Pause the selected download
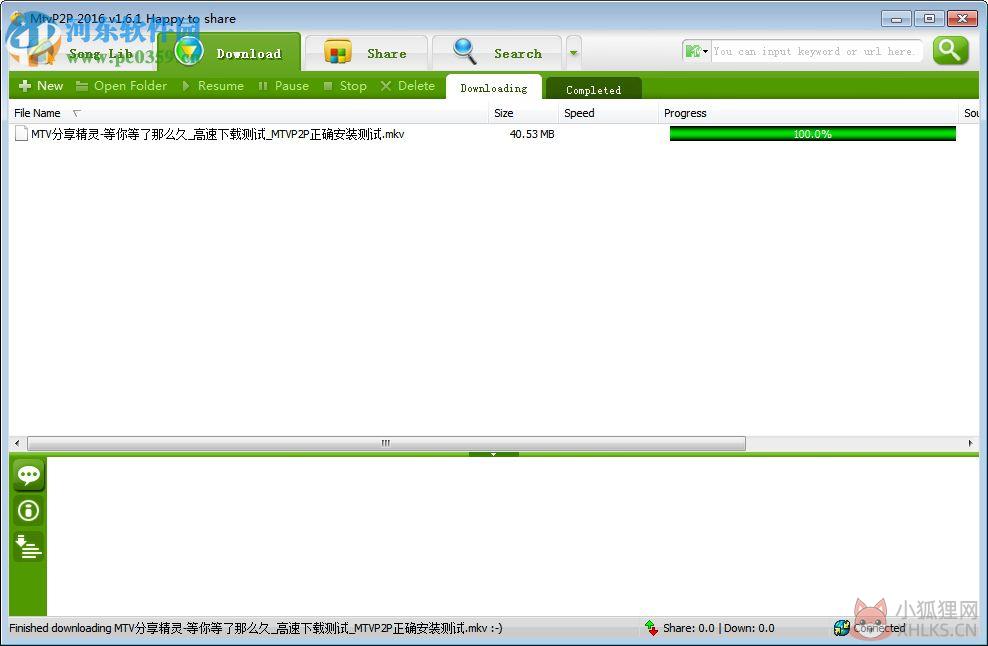This screenshot has height=646, width=988. (x=284, y=86)
